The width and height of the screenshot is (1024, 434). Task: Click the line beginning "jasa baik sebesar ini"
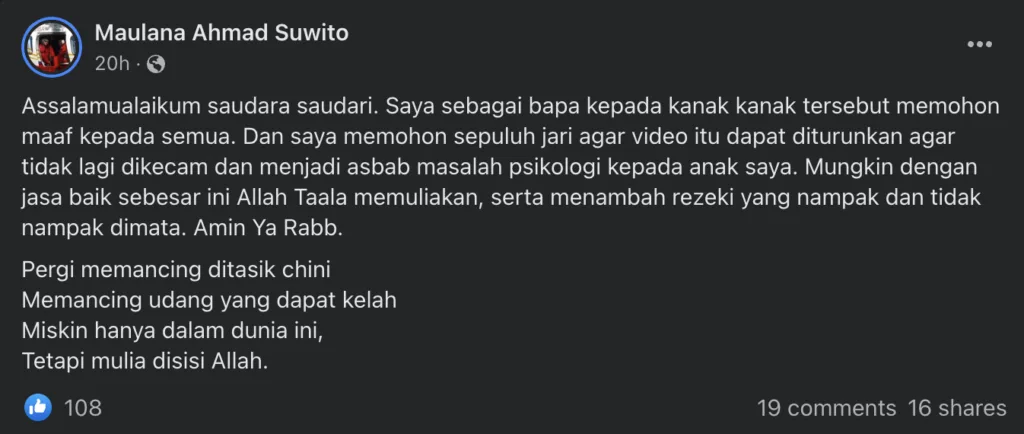(502, 197)
